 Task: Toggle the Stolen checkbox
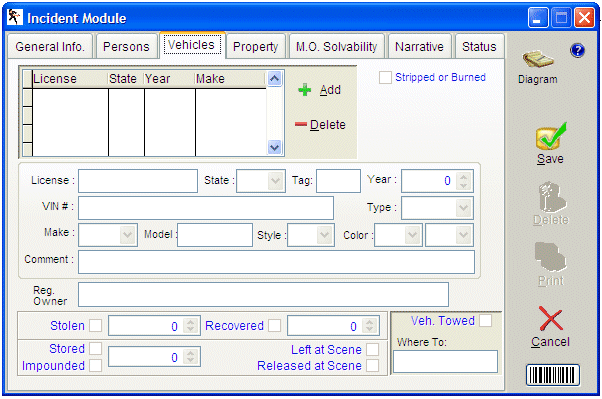[96, 325]
